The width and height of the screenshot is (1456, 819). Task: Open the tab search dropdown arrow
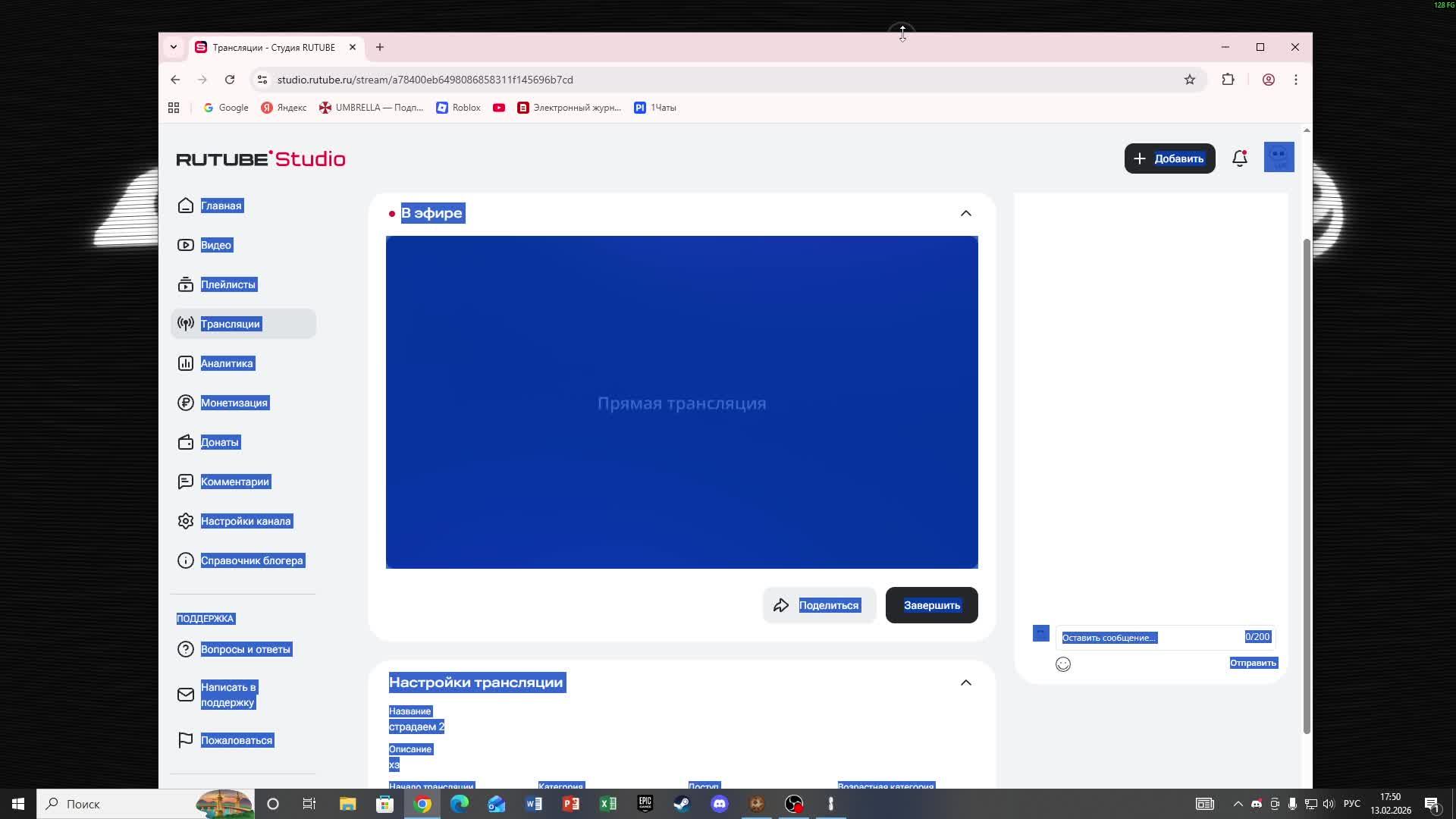pos(174,47)
